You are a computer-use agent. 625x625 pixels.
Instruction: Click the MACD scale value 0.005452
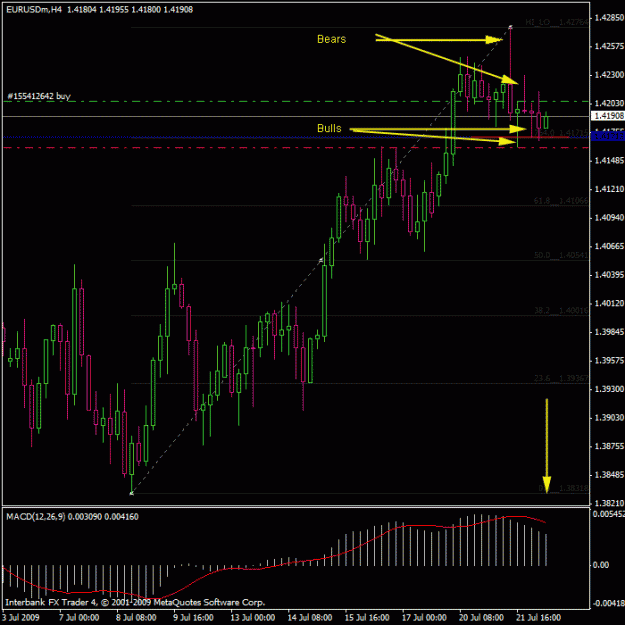click(x=609, y=514)
